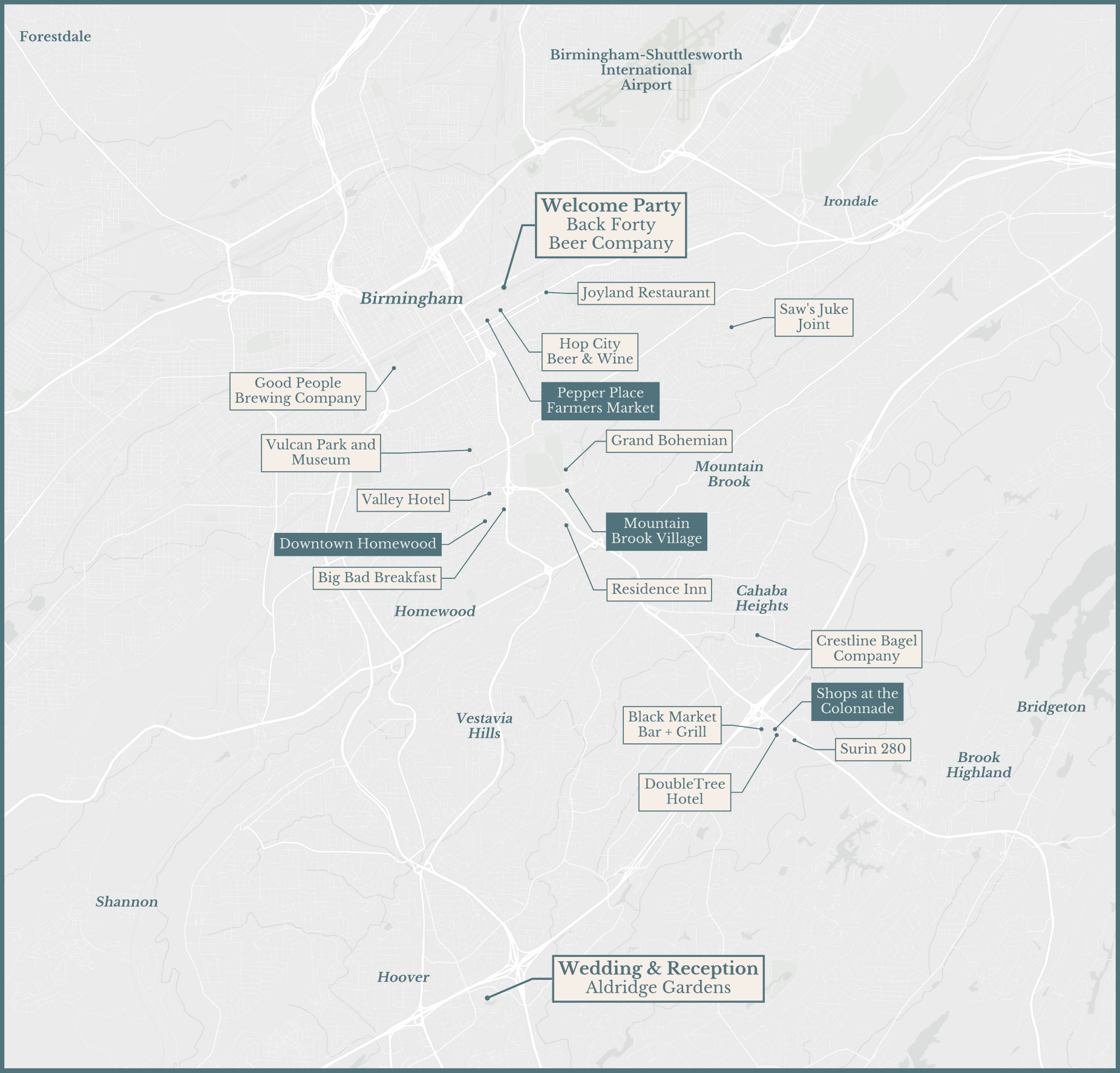Click the Surin 280 label
Image resolution: width=1120 pixels, height=1073 pixels.
tap(873, 749)
